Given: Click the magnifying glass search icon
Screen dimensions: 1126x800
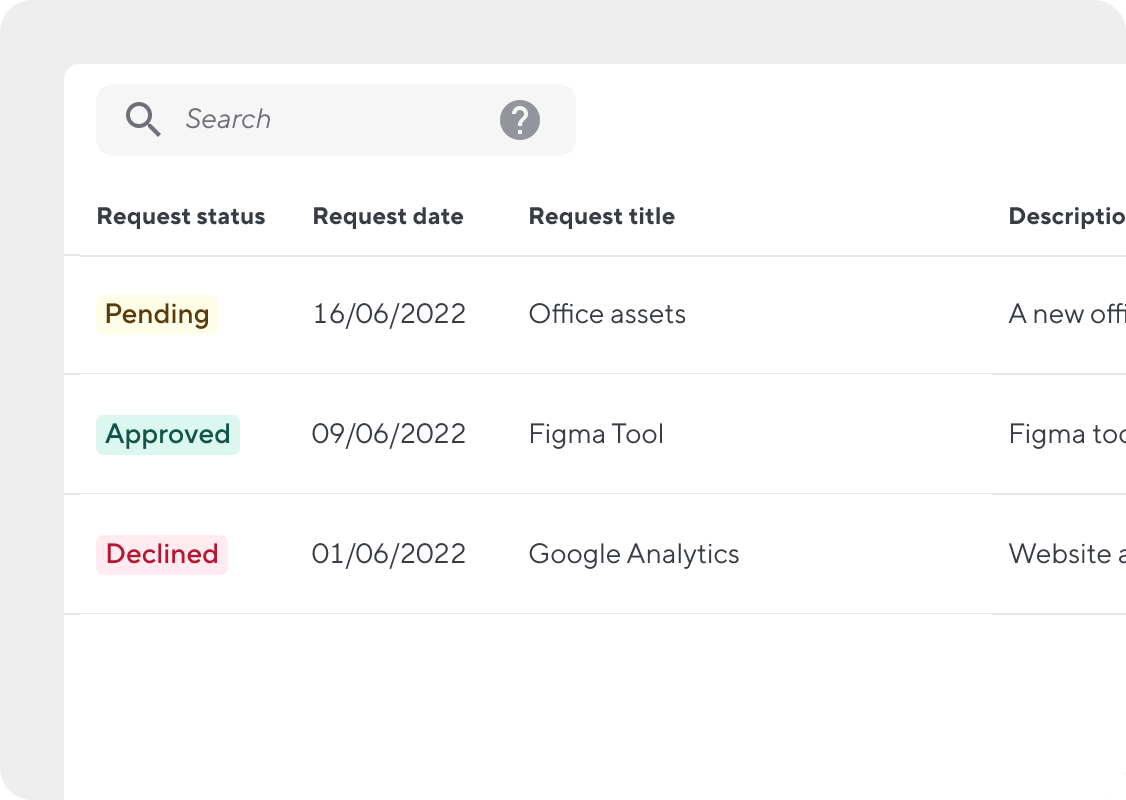Looking at the screenshot, I should pyautogui.click(x=143, y=119).
